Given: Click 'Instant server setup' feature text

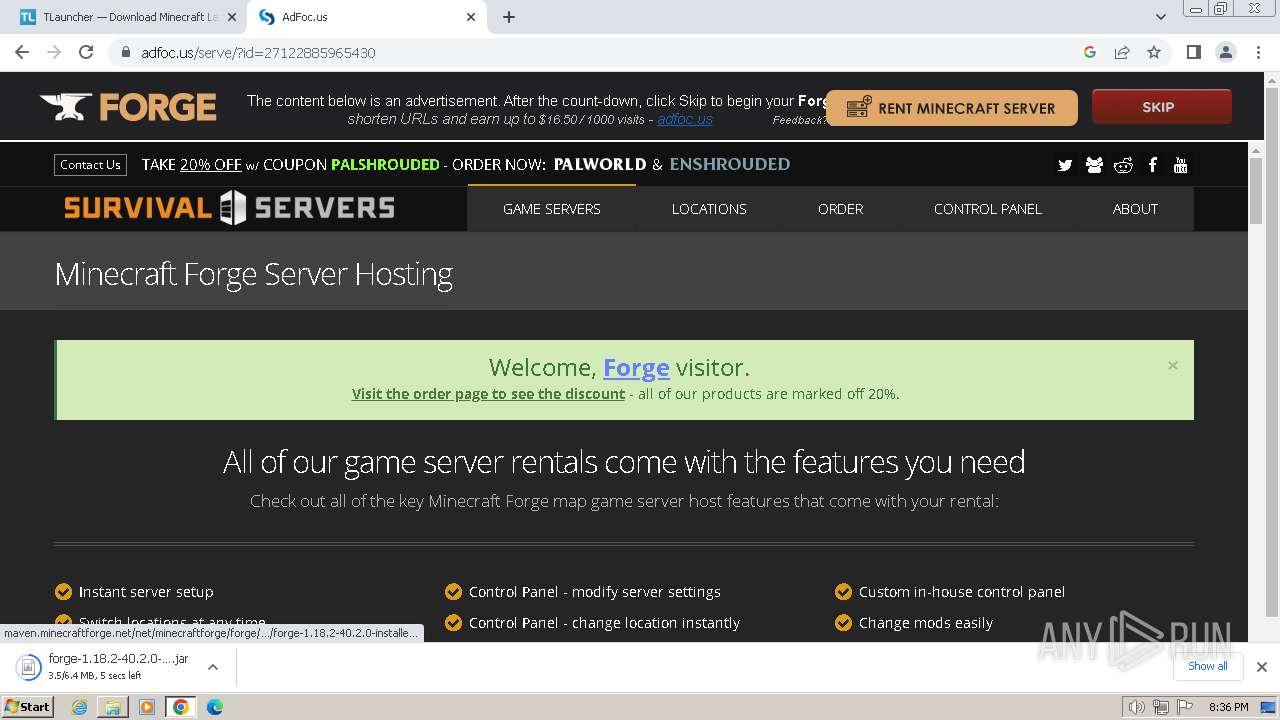Looking at the screenshot, I should pos(146,592).
